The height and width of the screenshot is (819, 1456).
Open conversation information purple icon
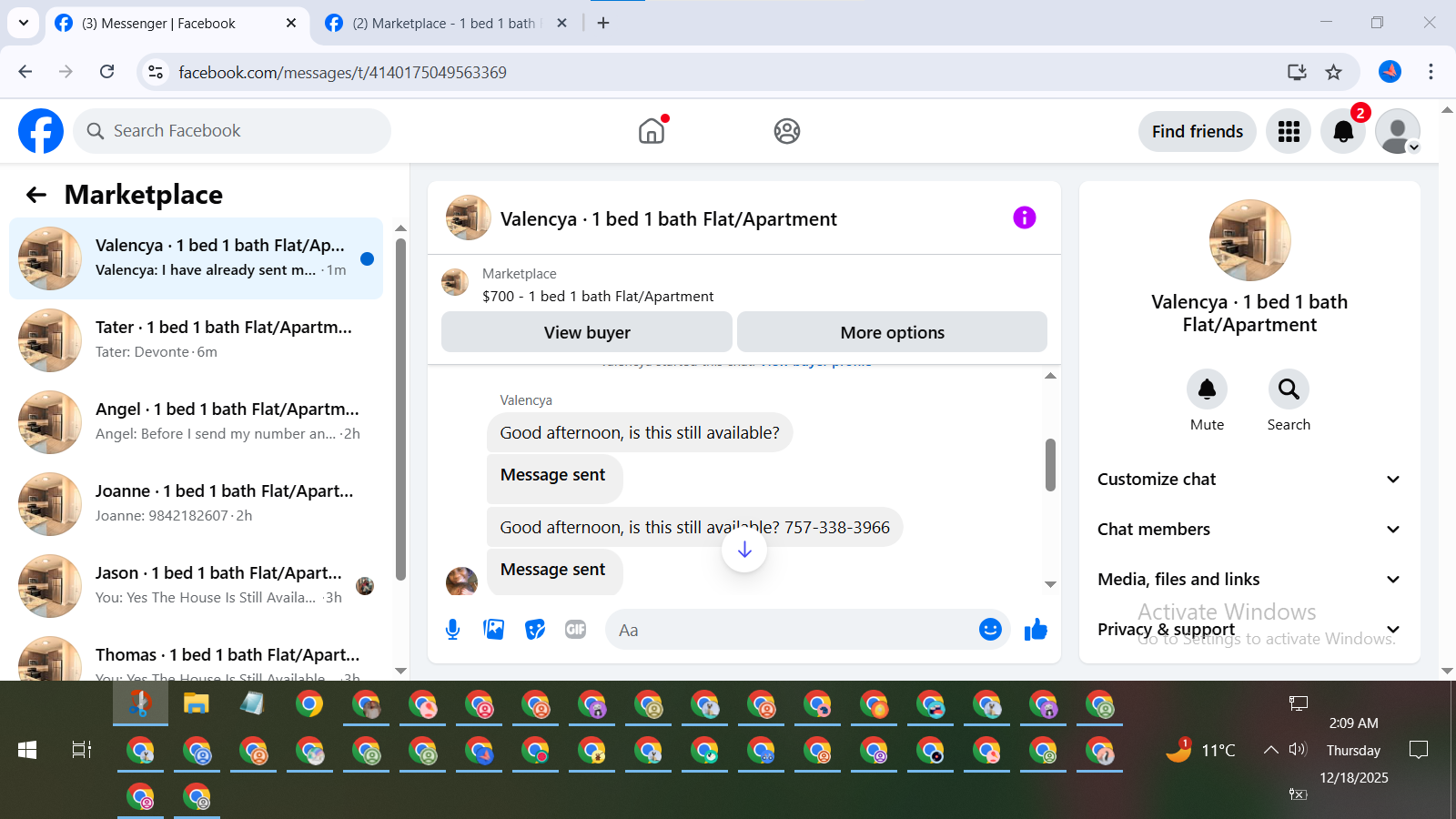[1025, 217]
